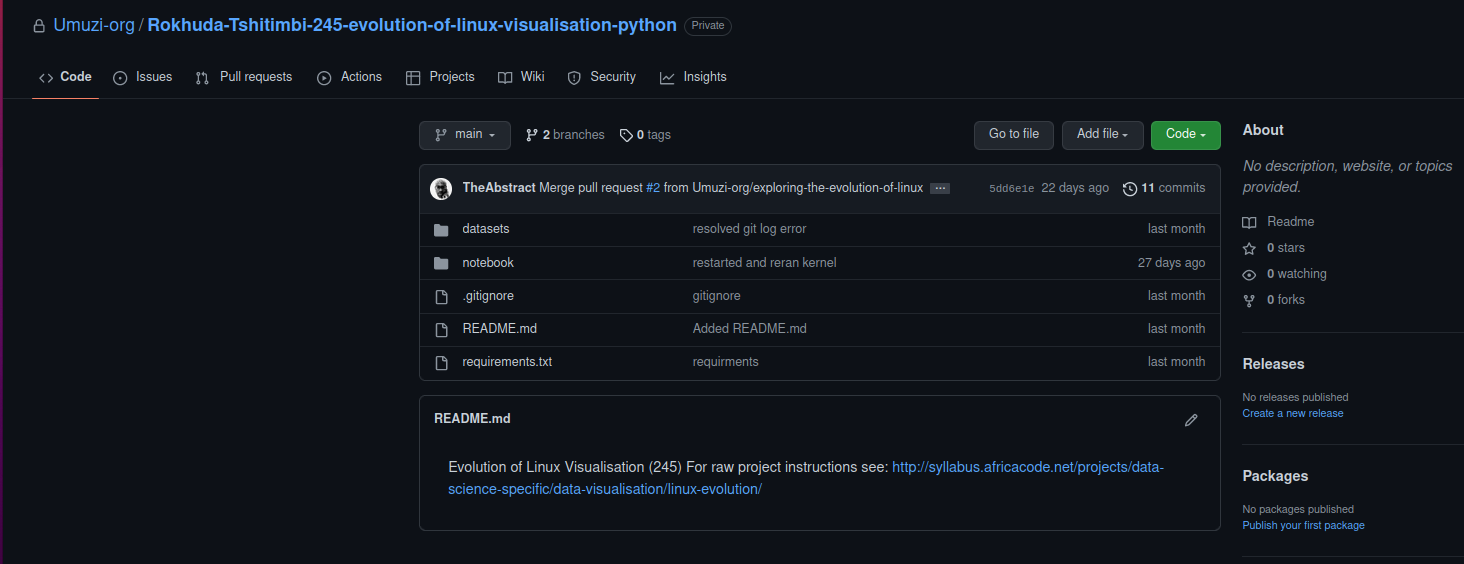Click the stars icon in About

(x=1249, y=248)
